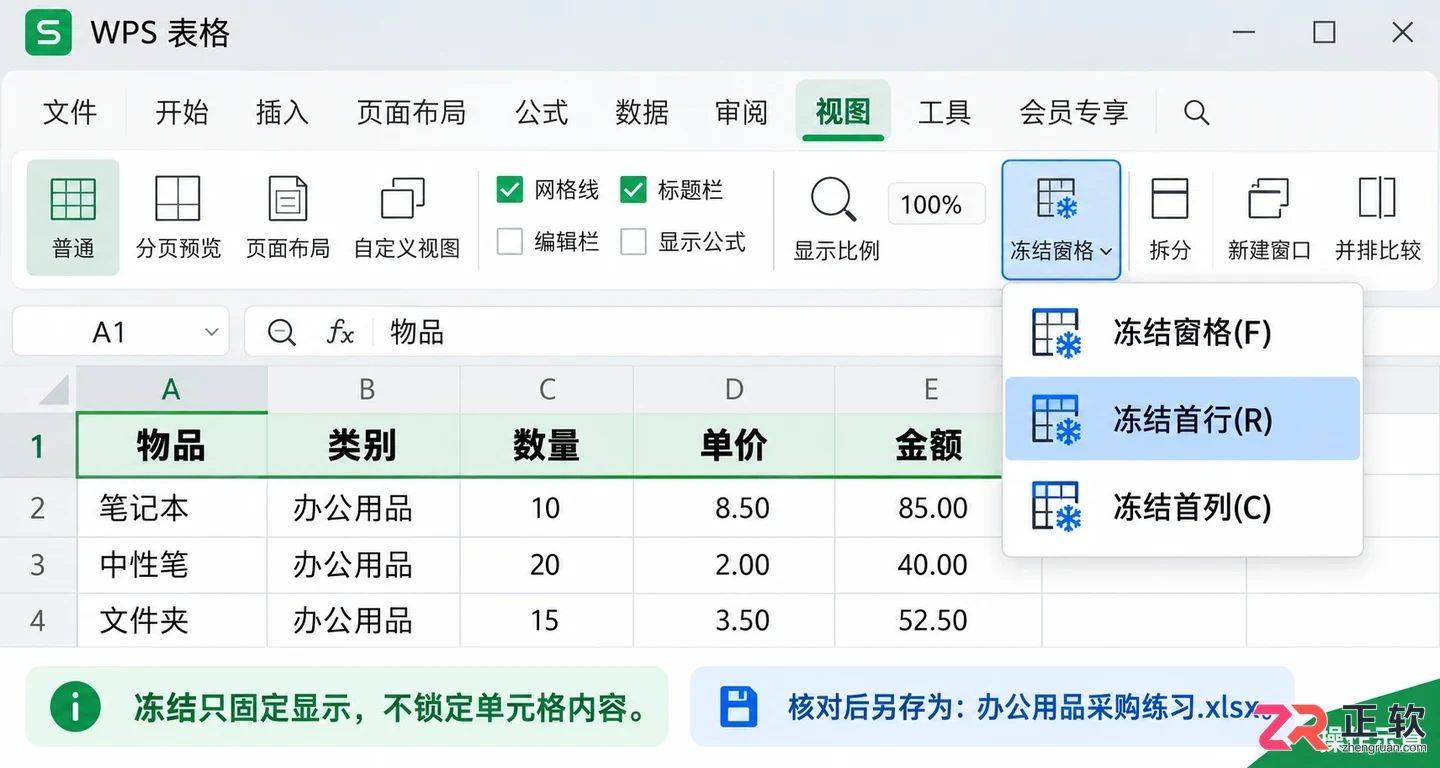Screen dimensions: 1440x768
Task: Choose 冻结首列(C) from the menu
Action: [x=1182, y=507]
